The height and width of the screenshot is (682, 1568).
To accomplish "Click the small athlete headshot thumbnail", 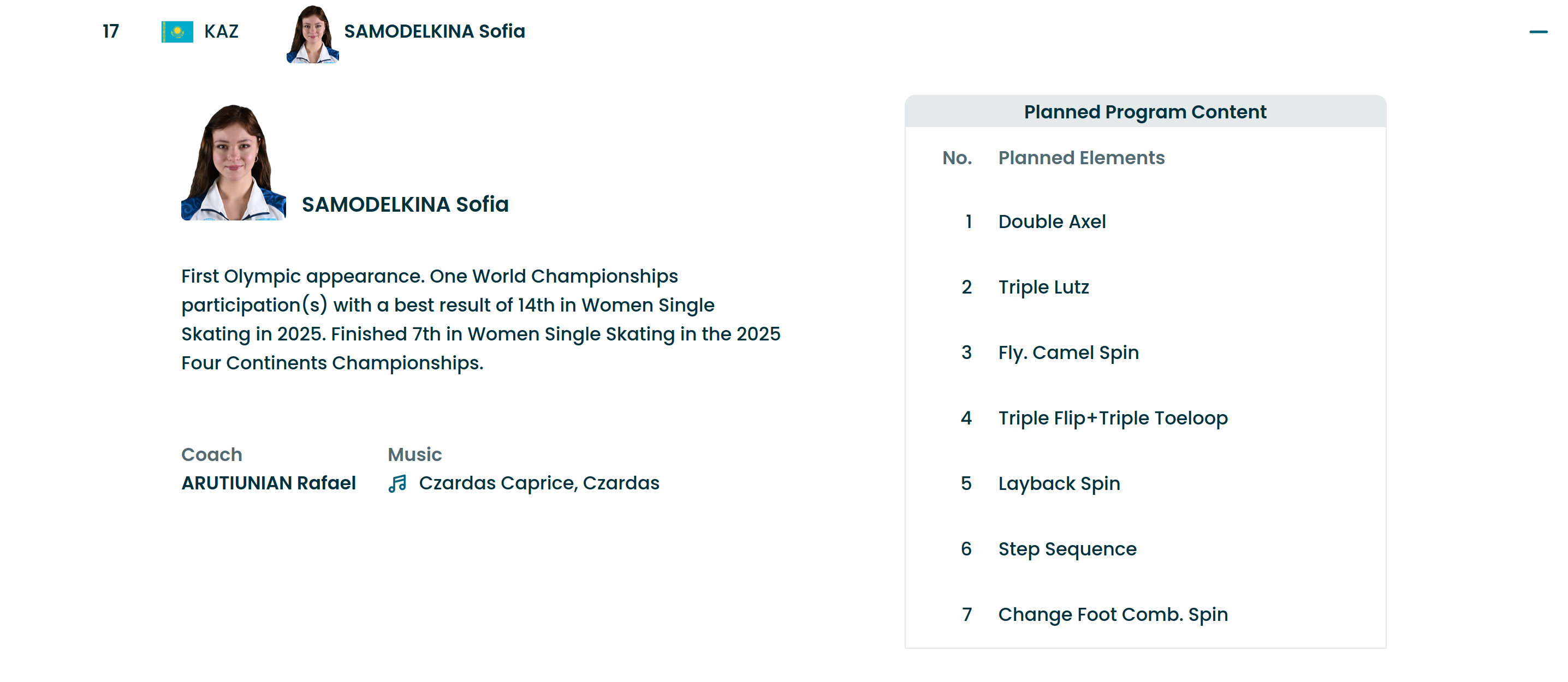I will (x=312, y=34).
